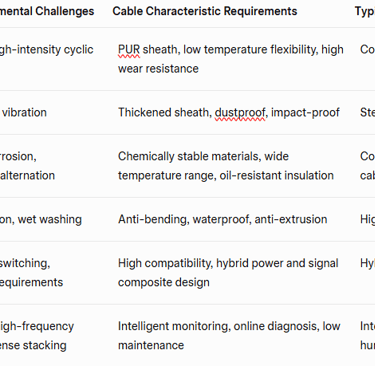This screenshot has height=366, width=375.
Task: Click the 'igh-frequency' text in last row
Action: (x=37, y=326)
